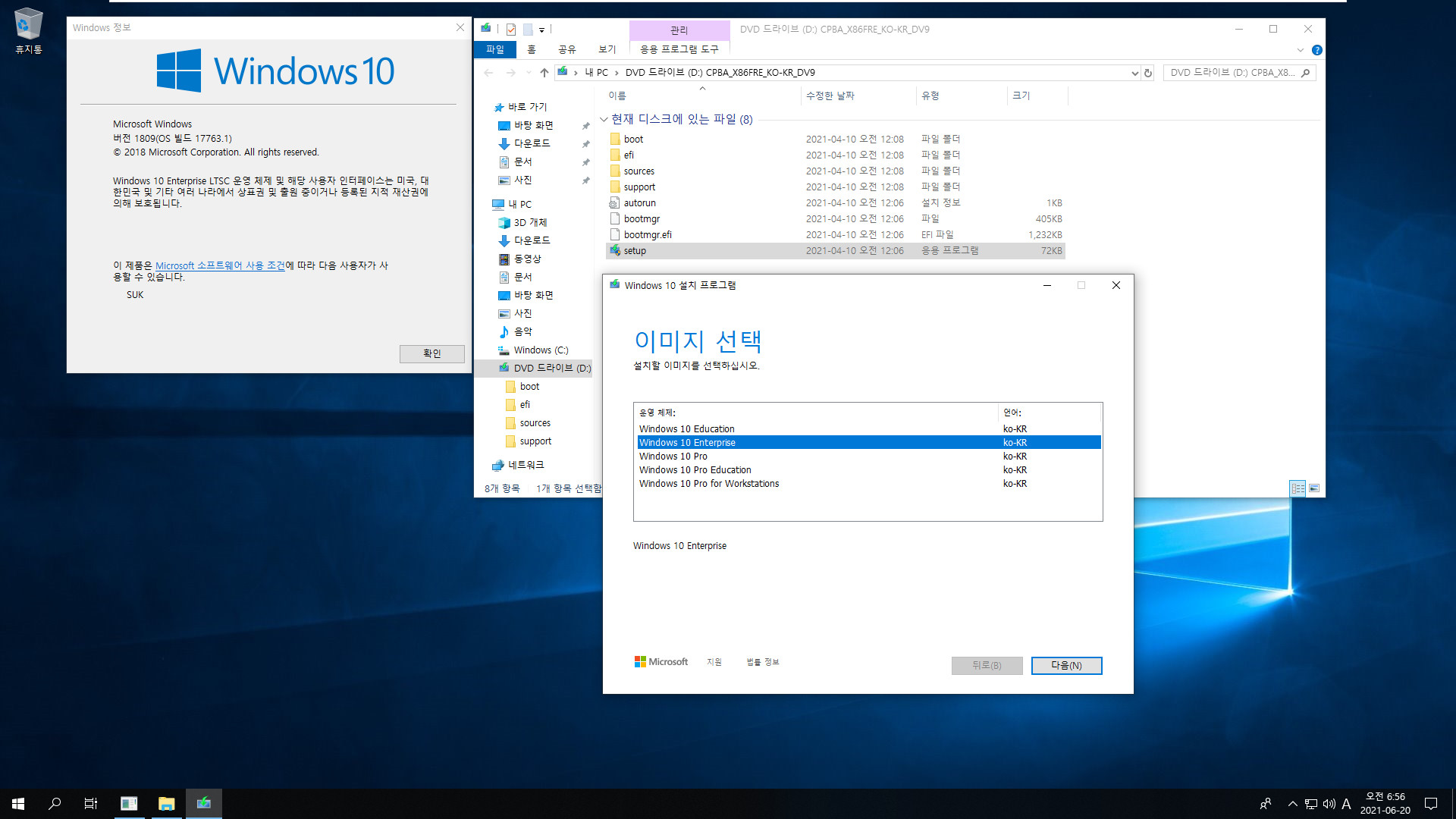Refresh the Explorer address bar
The width and height of the screenshot is (1456, 819).
tap(1148, 73)
